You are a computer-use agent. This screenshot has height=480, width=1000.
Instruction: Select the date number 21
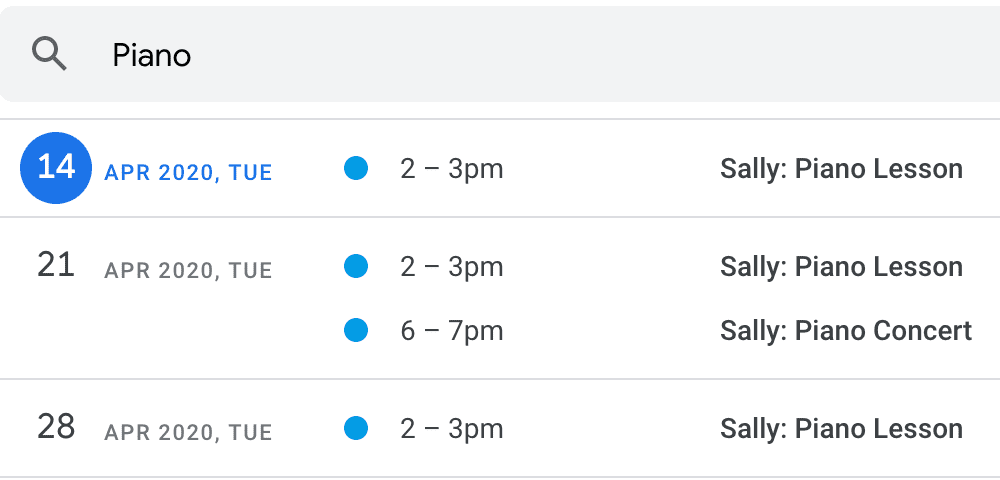click(56, 265)
